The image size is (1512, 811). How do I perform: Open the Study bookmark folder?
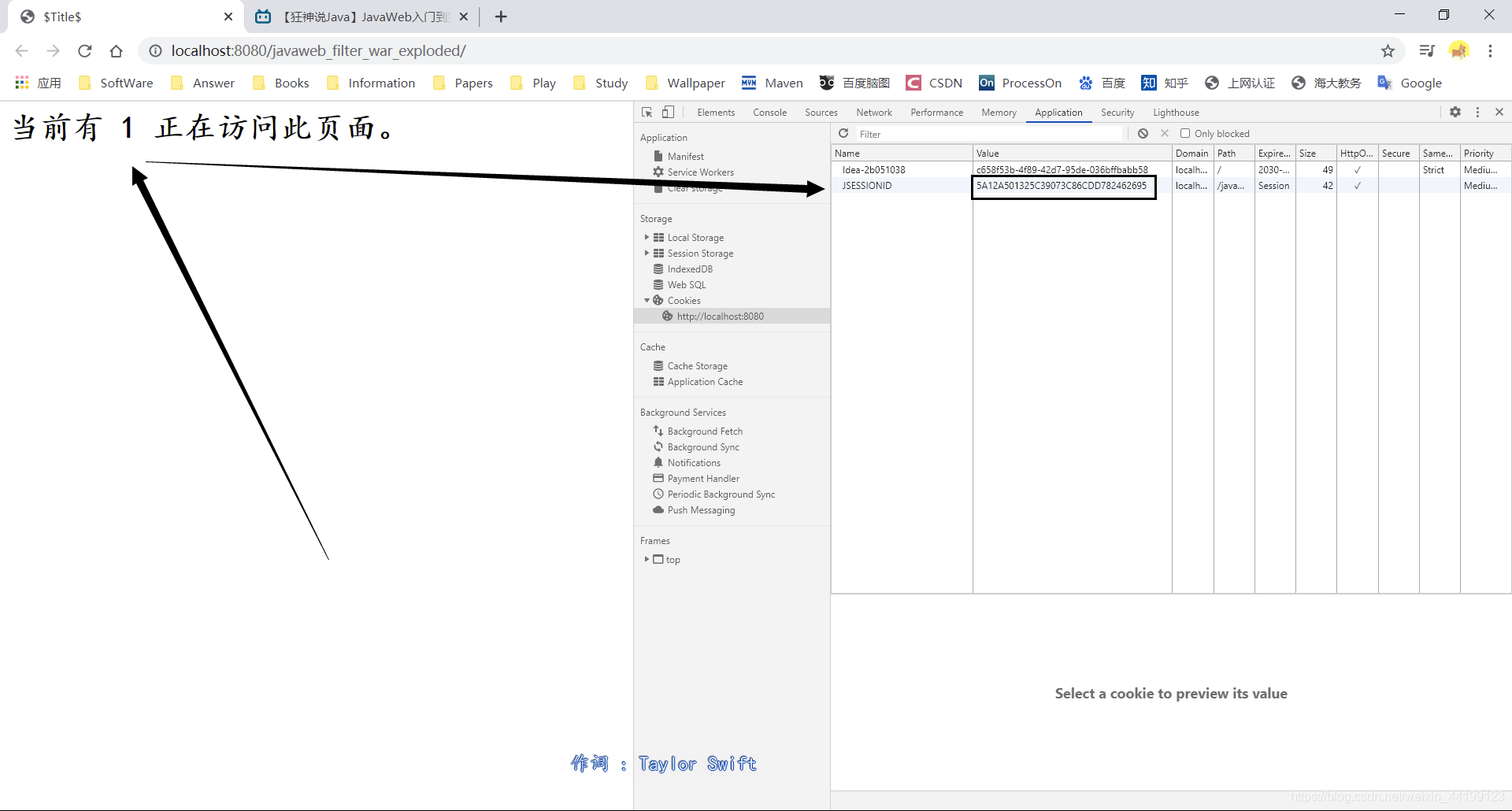[600, 83]
